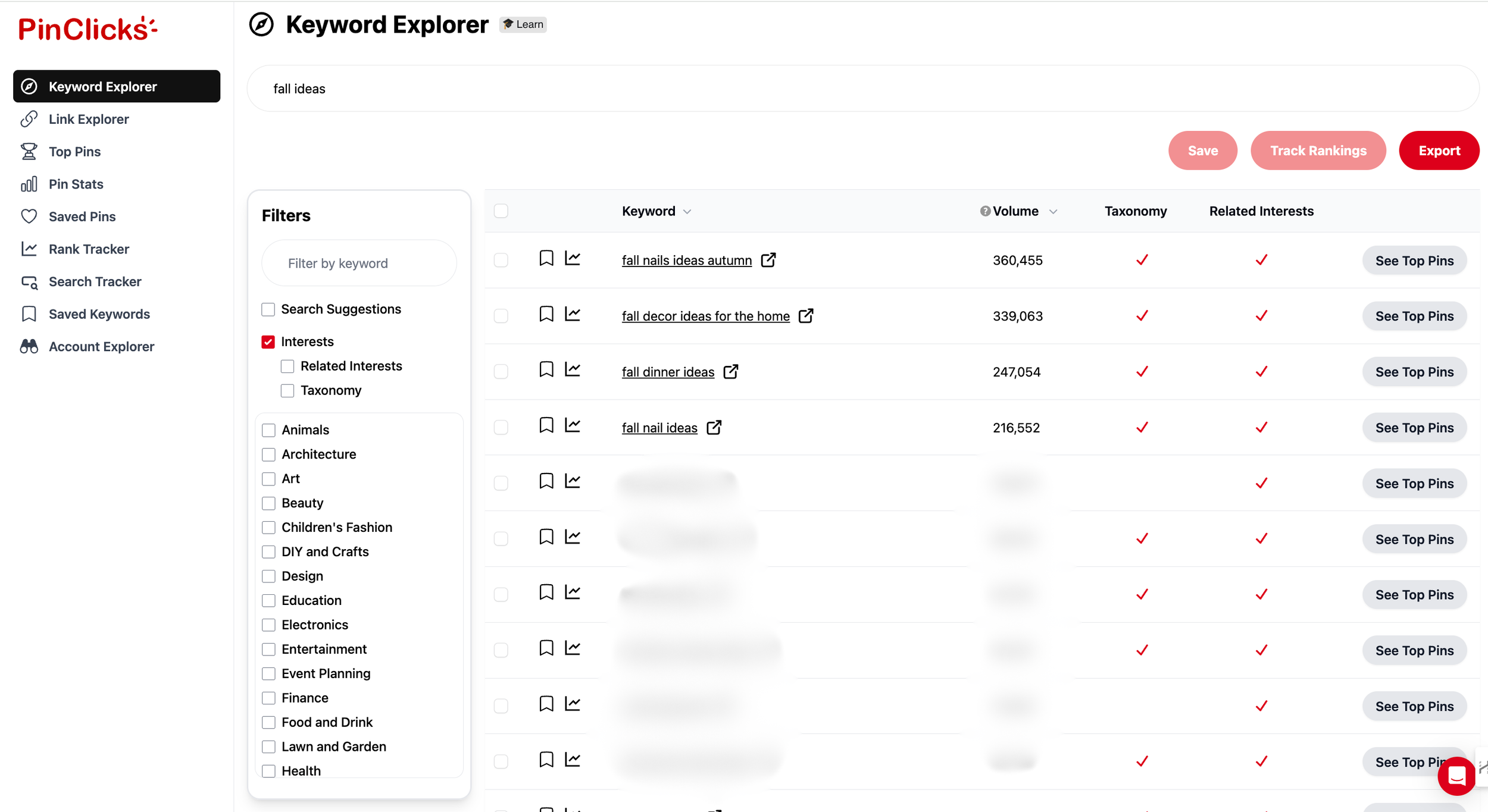Sort by the Volume column chevron
Screen dimensions: 1488x812
coord(1053,212)
